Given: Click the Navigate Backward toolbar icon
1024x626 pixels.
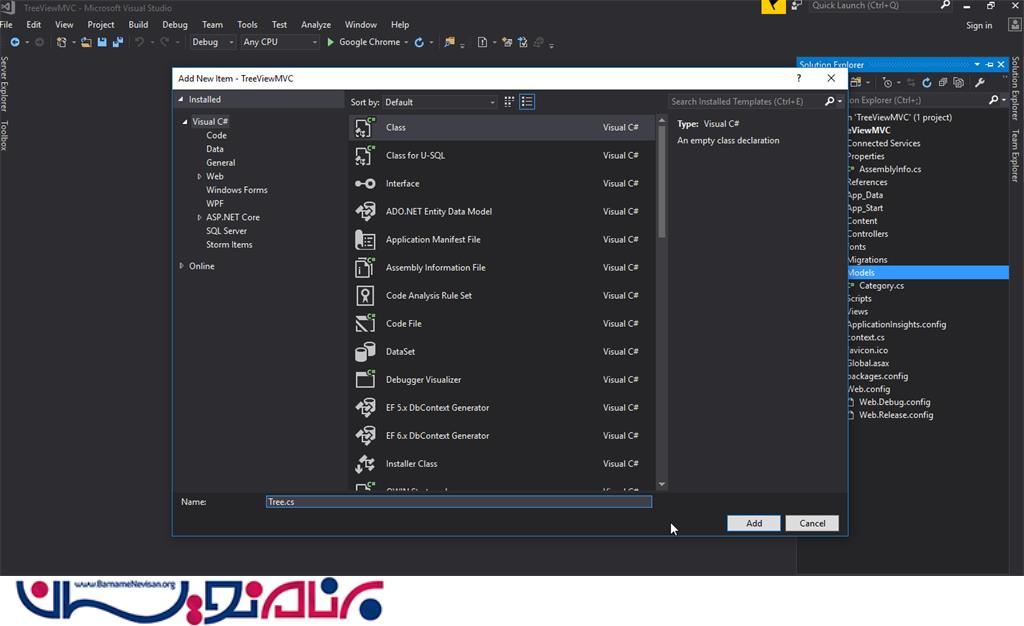Looking at the screenshot, I should point(15,42).
